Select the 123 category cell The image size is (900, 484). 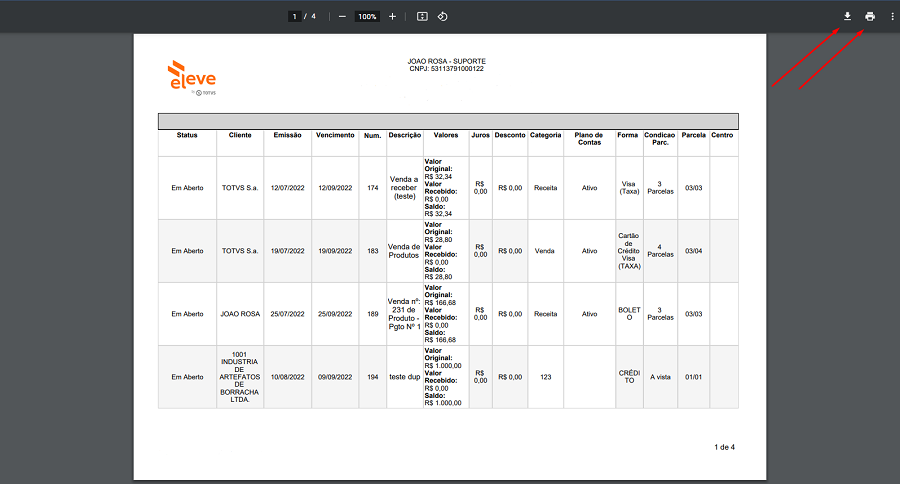pyautogui.click(x=545, y=377)
